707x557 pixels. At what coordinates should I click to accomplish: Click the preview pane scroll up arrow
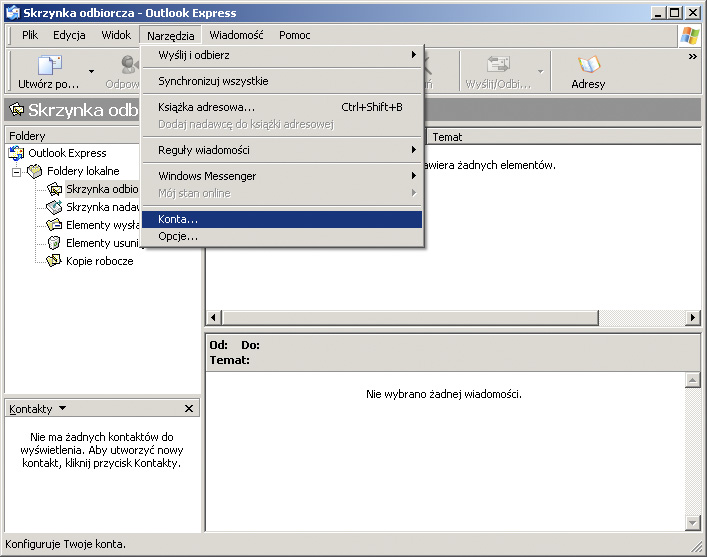coord(692,380)
